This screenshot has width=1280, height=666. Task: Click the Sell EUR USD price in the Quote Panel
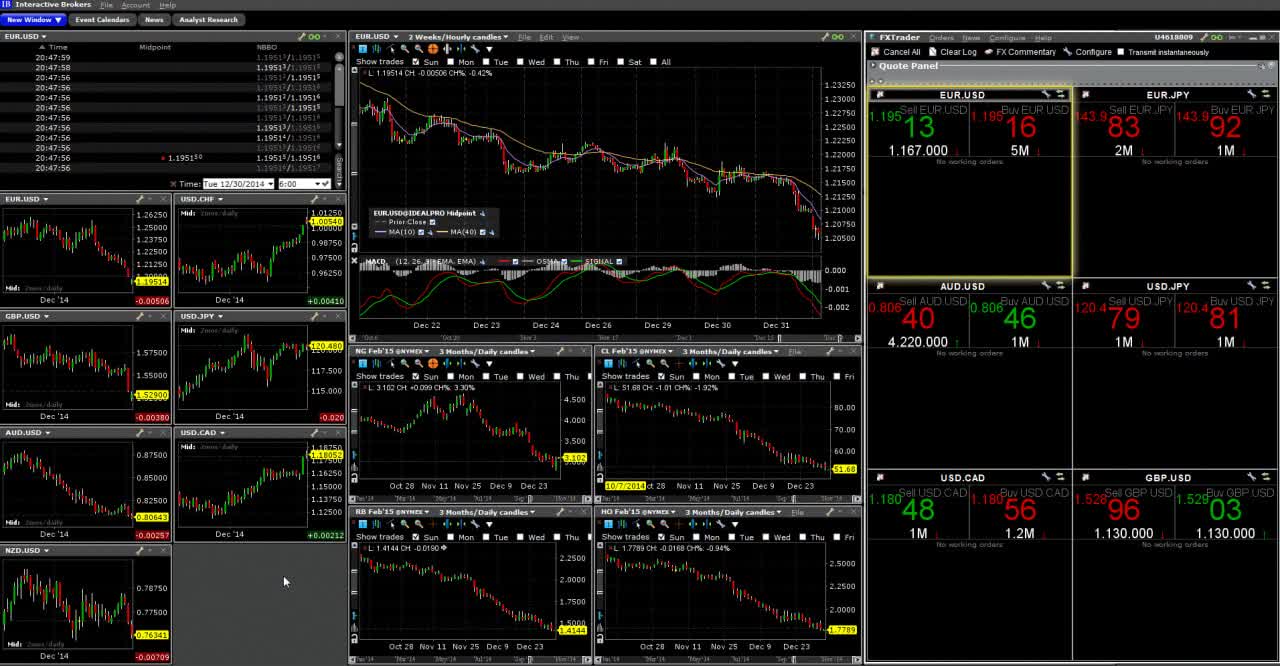point(920,126)
